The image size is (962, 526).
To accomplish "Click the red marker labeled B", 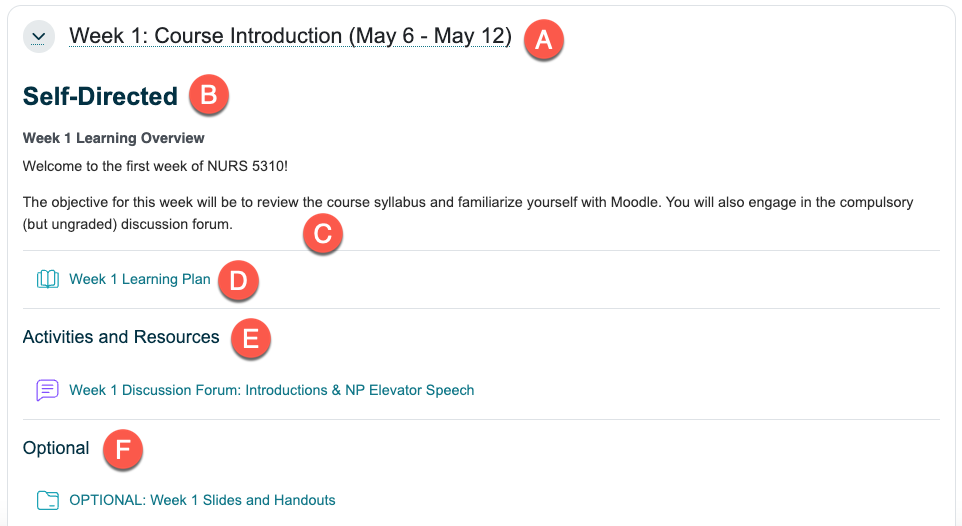I will [209, 96].
